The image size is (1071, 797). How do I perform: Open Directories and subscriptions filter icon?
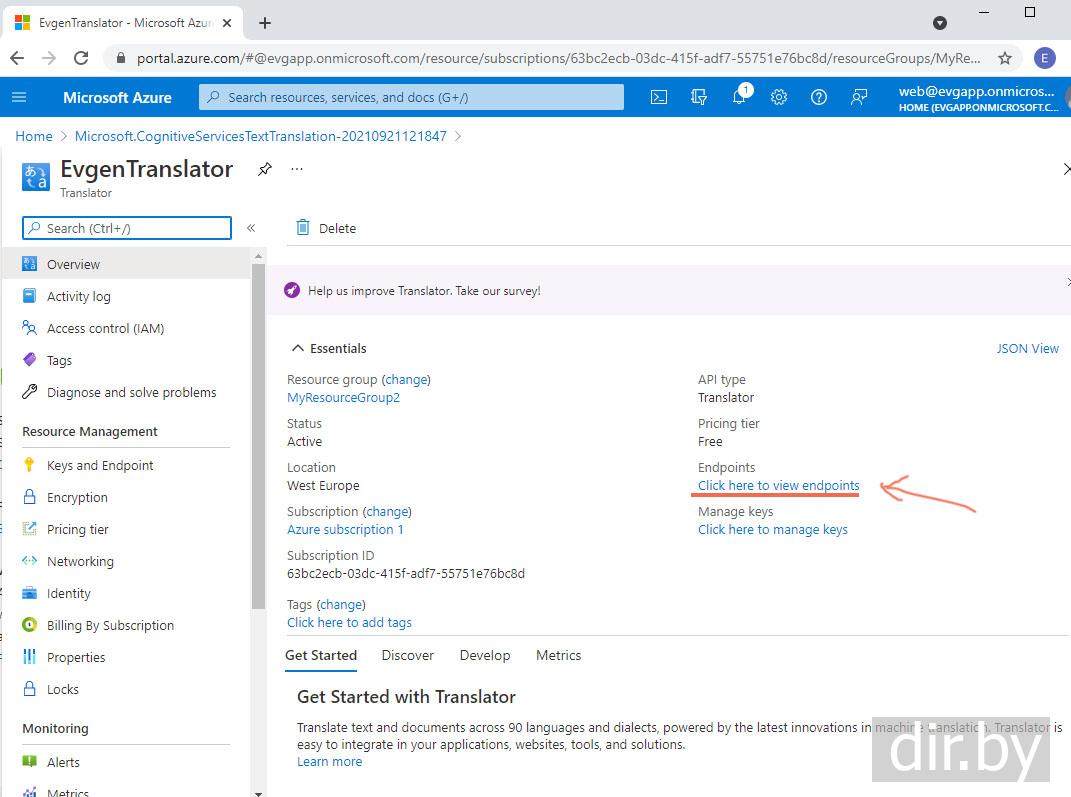point(699,97)
